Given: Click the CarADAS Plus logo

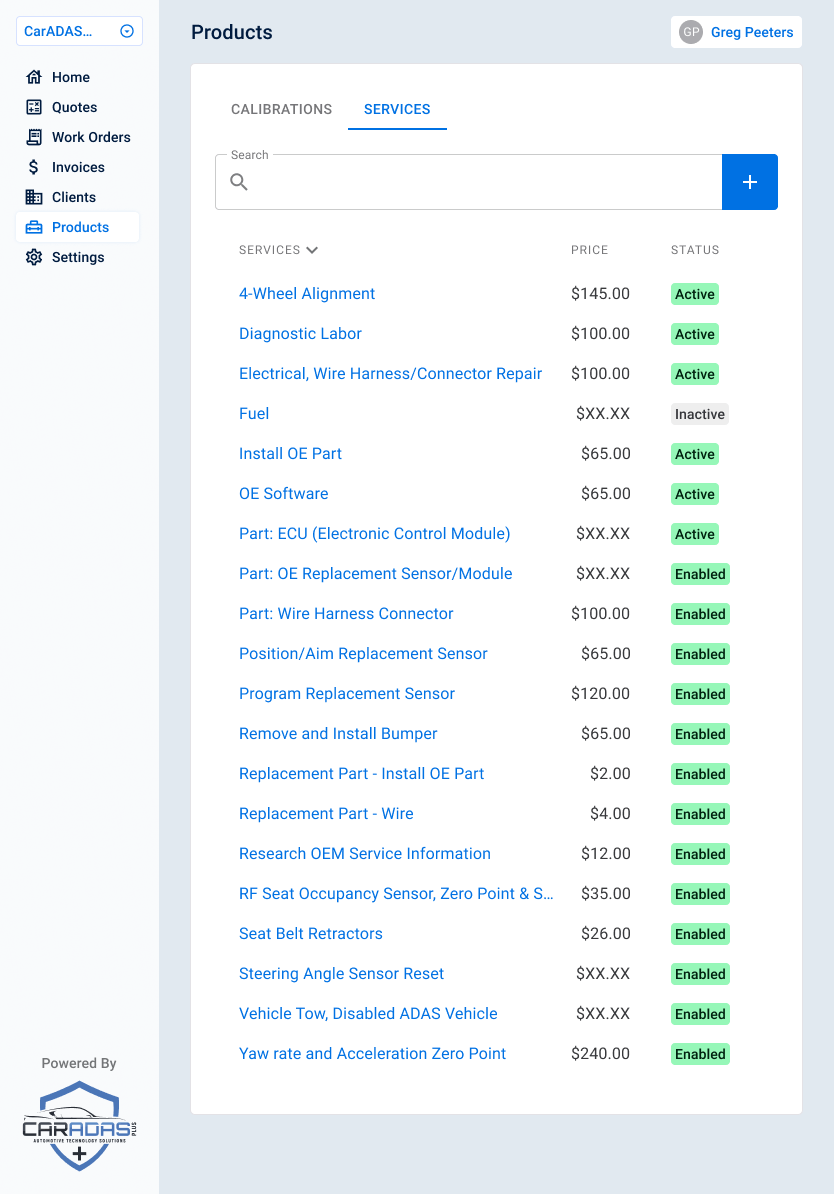Looking at the screenshot, I should tap(79, 1126).
